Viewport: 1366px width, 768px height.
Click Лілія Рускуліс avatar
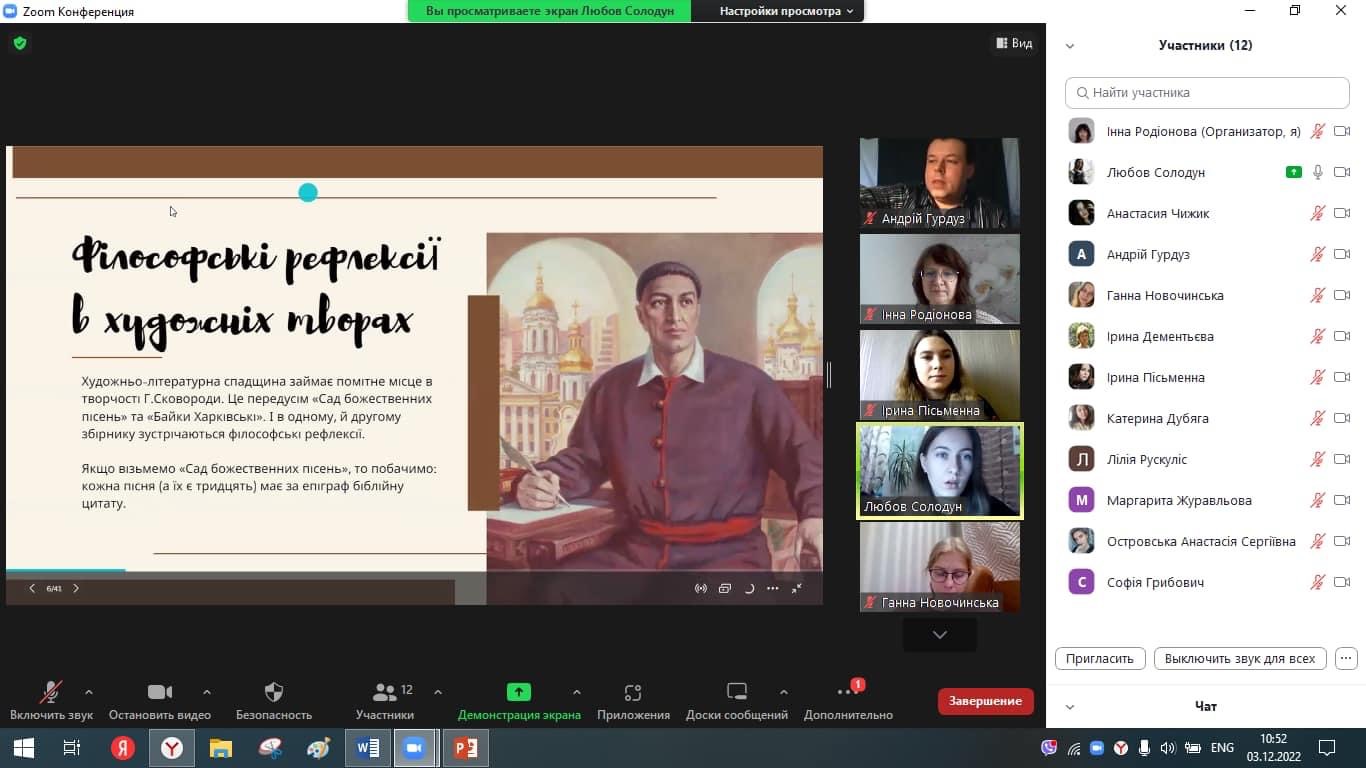[1081, 459]
